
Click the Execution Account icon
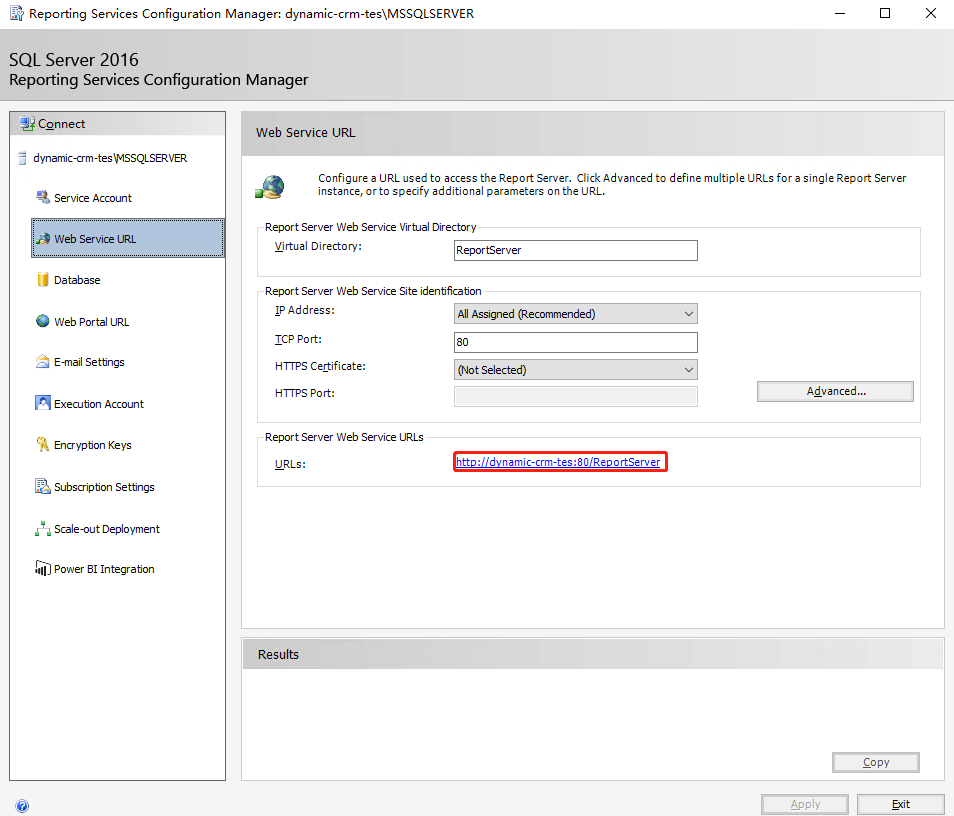click(43, 403)
